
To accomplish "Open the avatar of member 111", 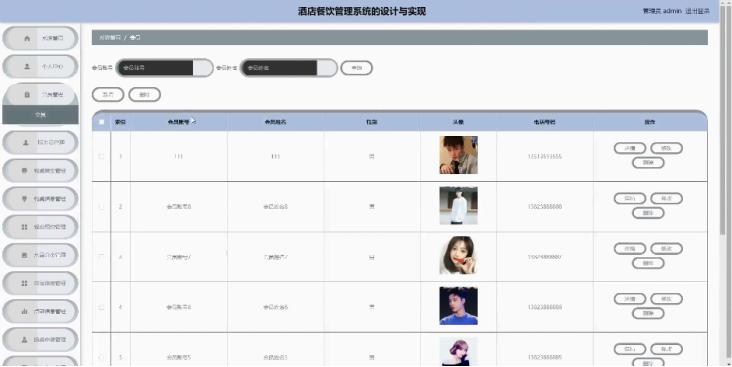I will pos(458,155).
